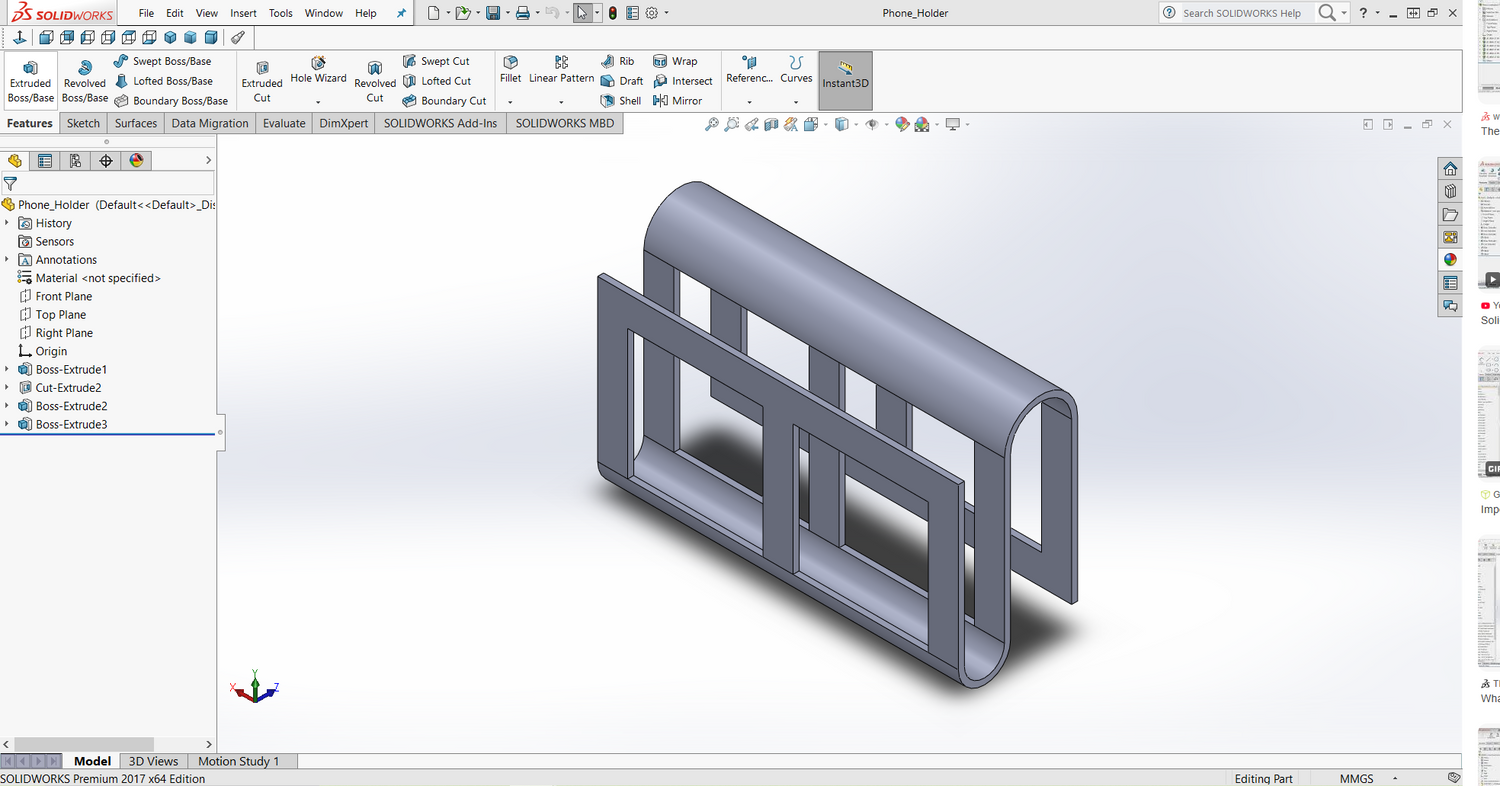
Task: Choose the Boundary Boss/Base feature
Action: pyautogui.click(x=171, y=101)
